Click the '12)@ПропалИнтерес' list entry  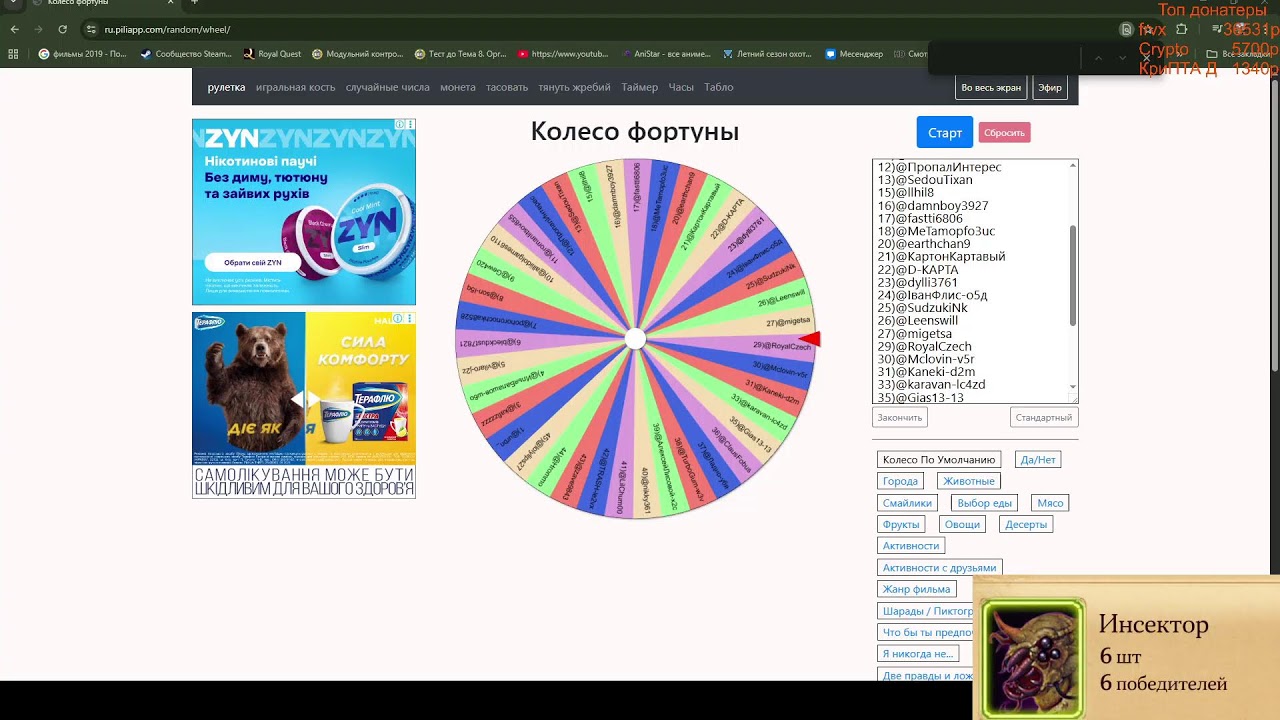939,167
